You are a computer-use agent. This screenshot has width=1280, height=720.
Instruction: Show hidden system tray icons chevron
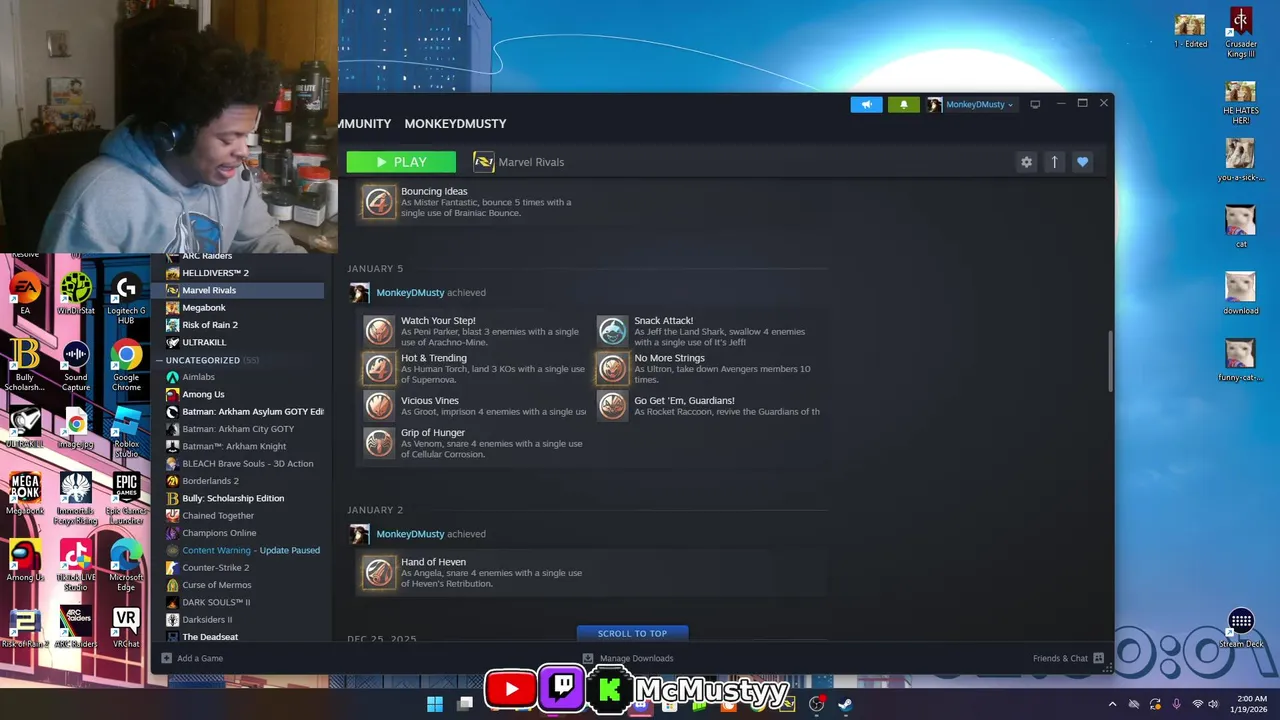(x=1112, y=704)
